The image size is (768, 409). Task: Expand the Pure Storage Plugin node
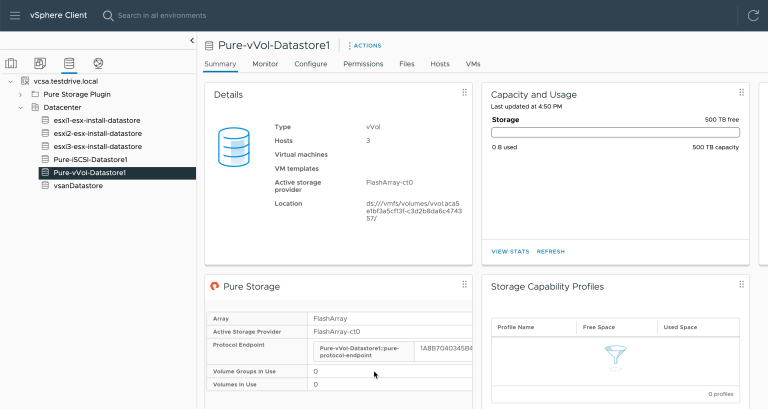21,94
